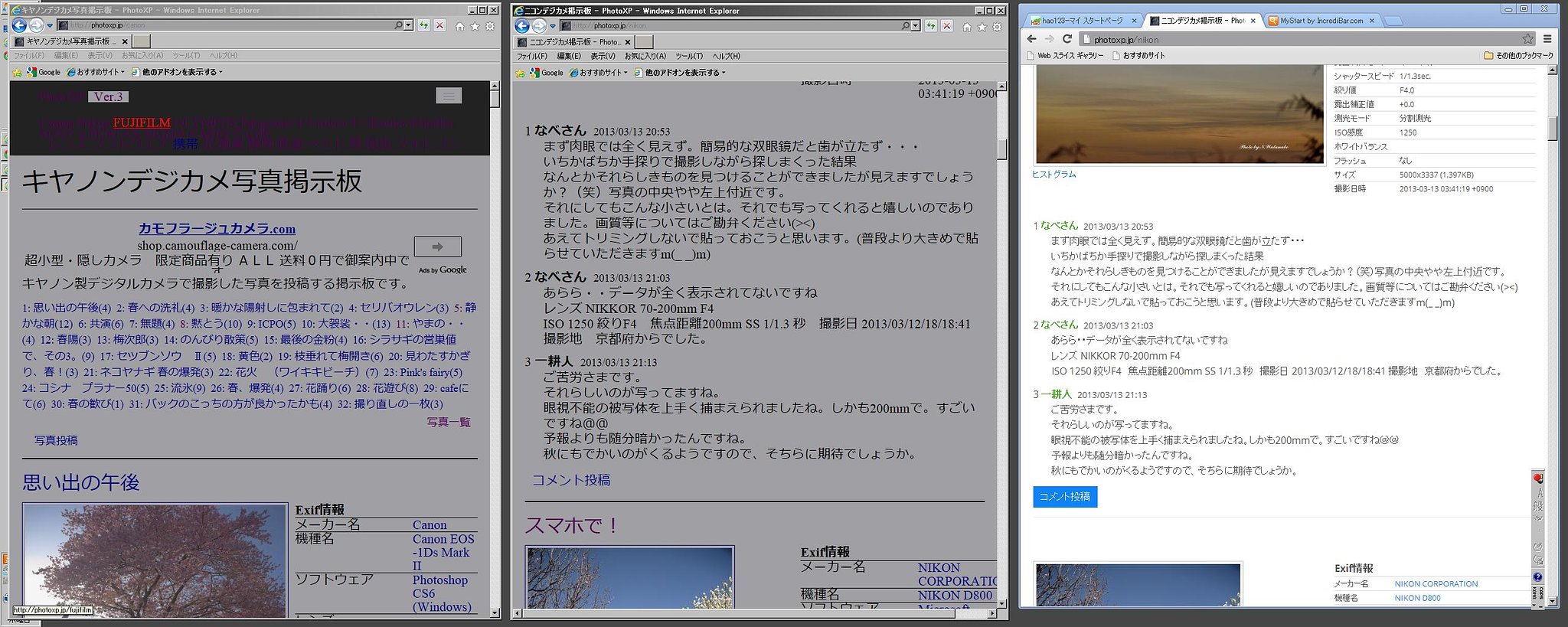Switch to MyStart by IncrediBar tab in Chrome
Image resolution: width=1568 pixels, height=627 pixels.
[1322, 21]
